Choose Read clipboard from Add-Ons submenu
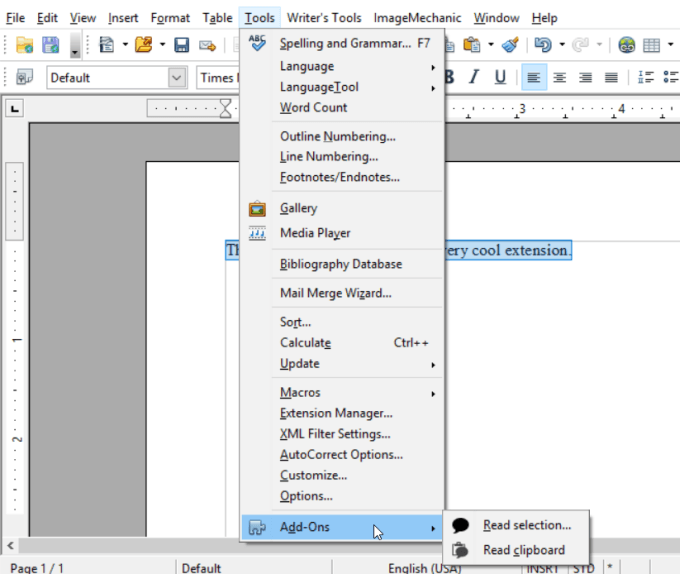The image size is (680, 574). (x=524, y=550)
